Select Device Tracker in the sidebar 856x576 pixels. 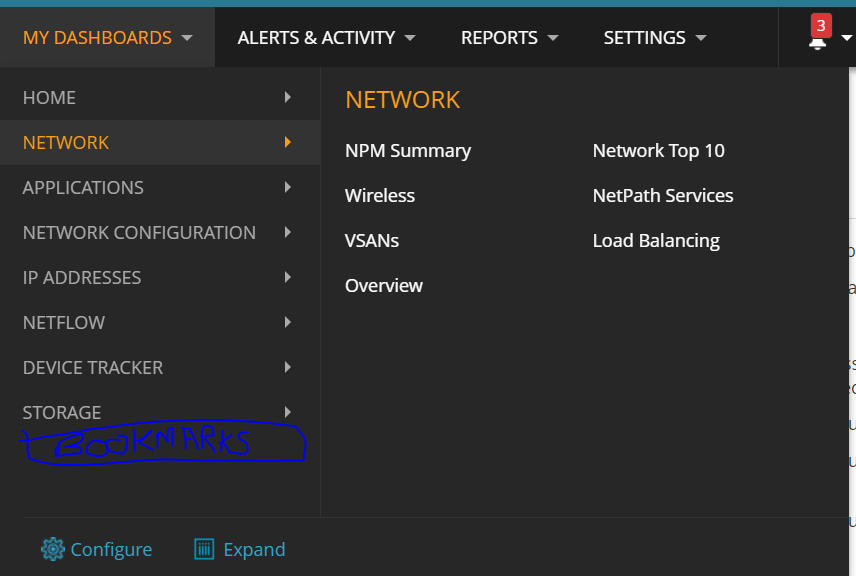pos(160,367)
